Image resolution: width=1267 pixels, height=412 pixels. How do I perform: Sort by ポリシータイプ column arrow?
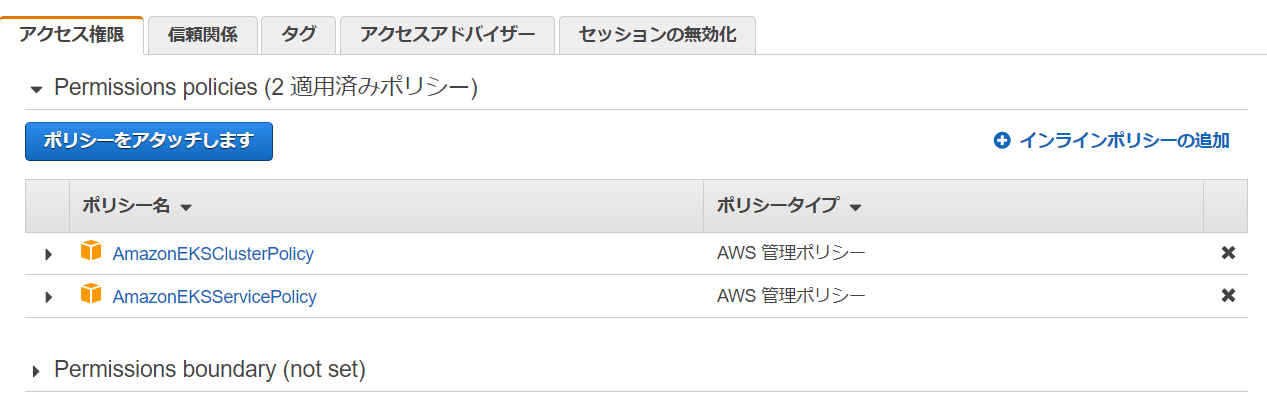point(855,208)
